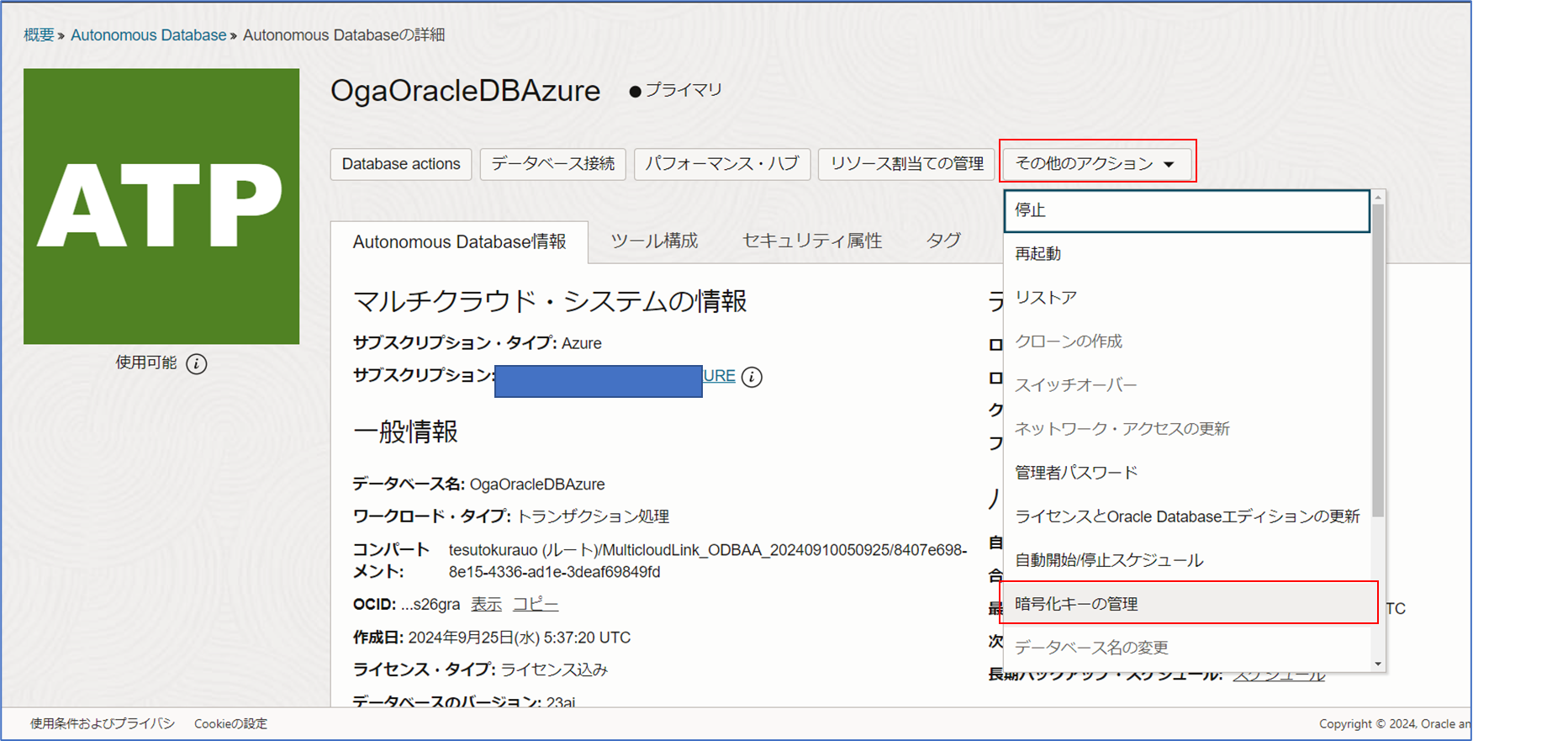Open the タグ tab

coord(943,241)
